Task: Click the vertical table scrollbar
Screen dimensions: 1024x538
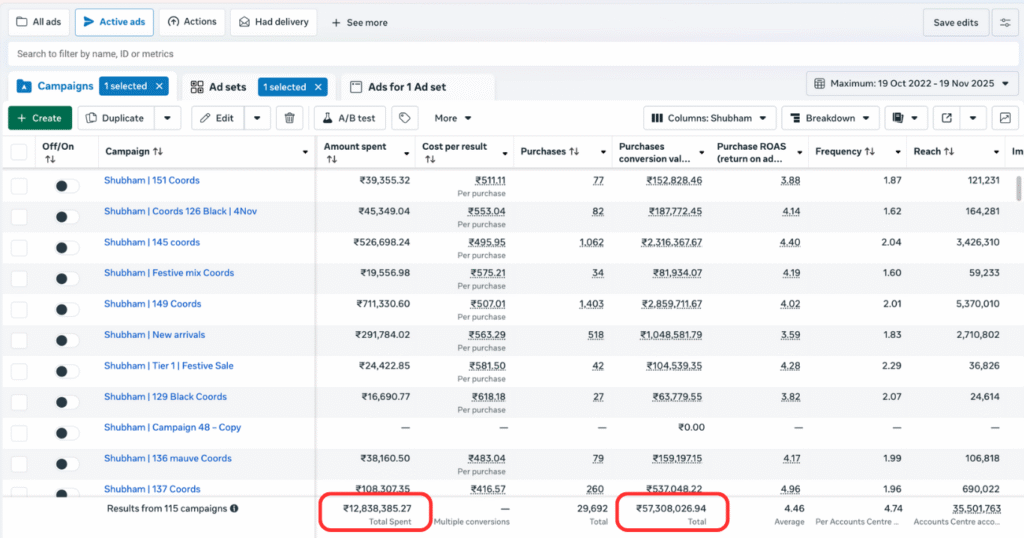Action: pyautogui.click(x=1018, y=190)
